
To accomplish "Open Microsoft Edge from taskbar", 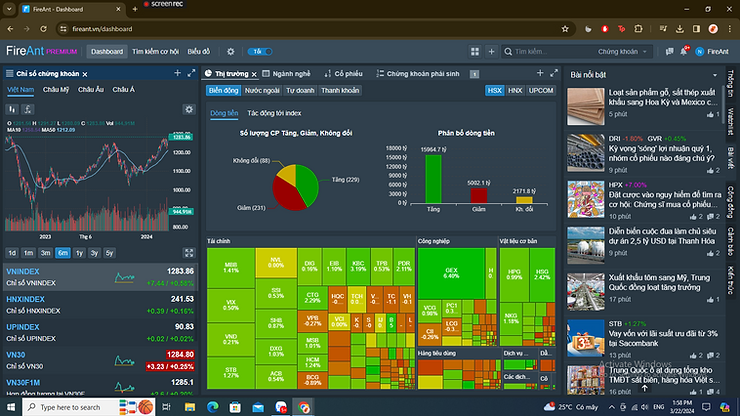I will point(213,407).
